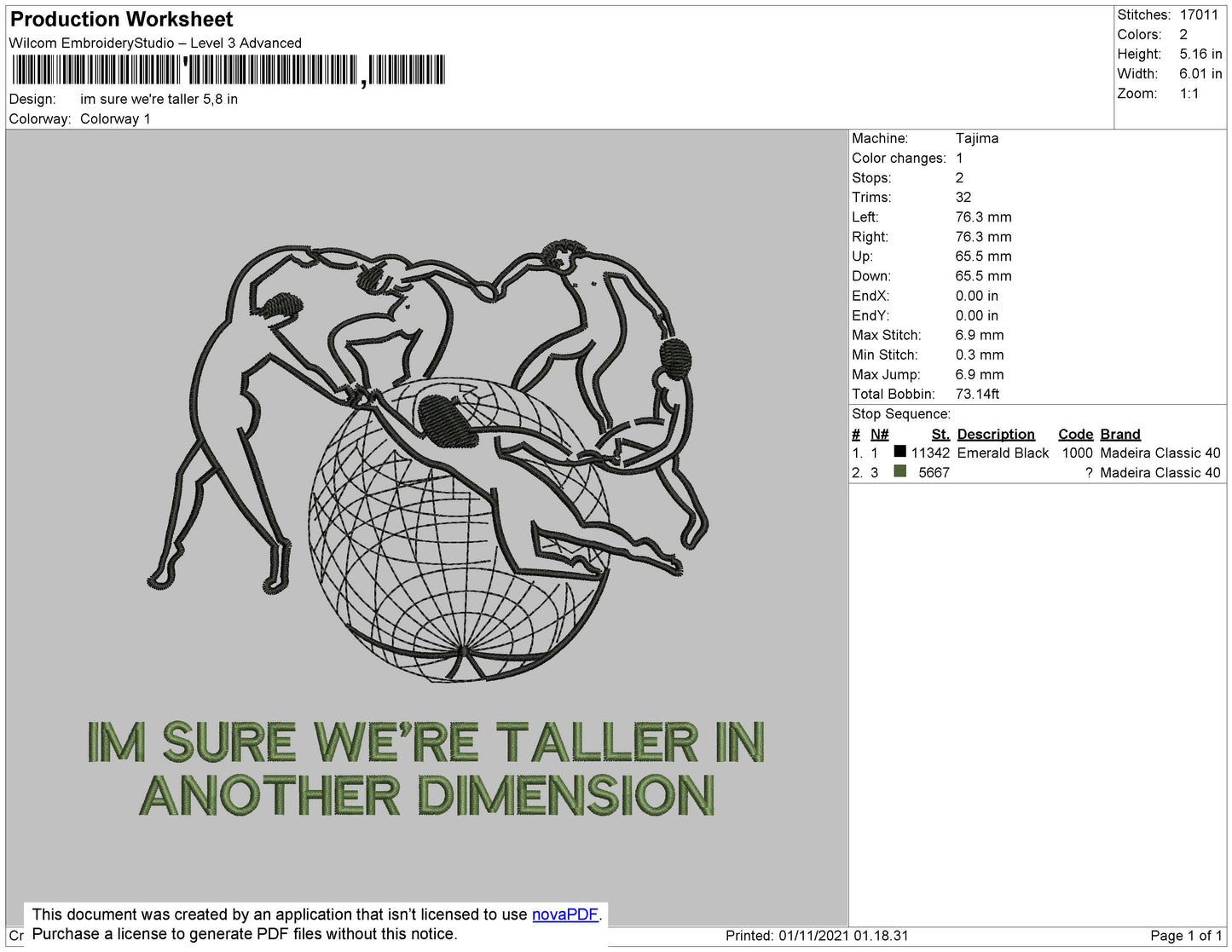This screenshot has height=952, width=1232.
Task: Click the 'Color changes:' label
Action: point(899,159)
